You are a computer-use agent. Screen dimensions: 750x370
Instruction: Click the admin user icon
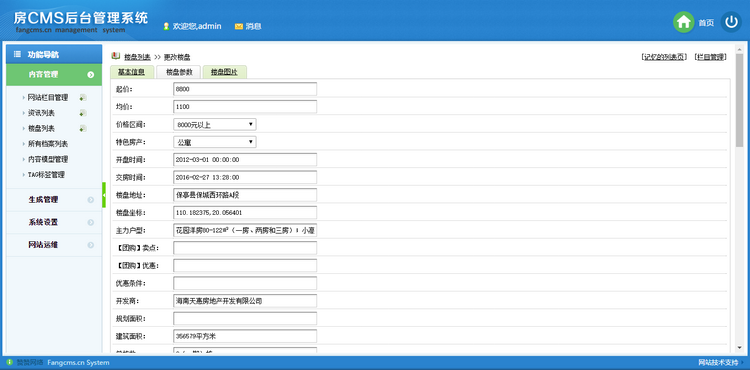pyautogui.click(x=166, y=26)
